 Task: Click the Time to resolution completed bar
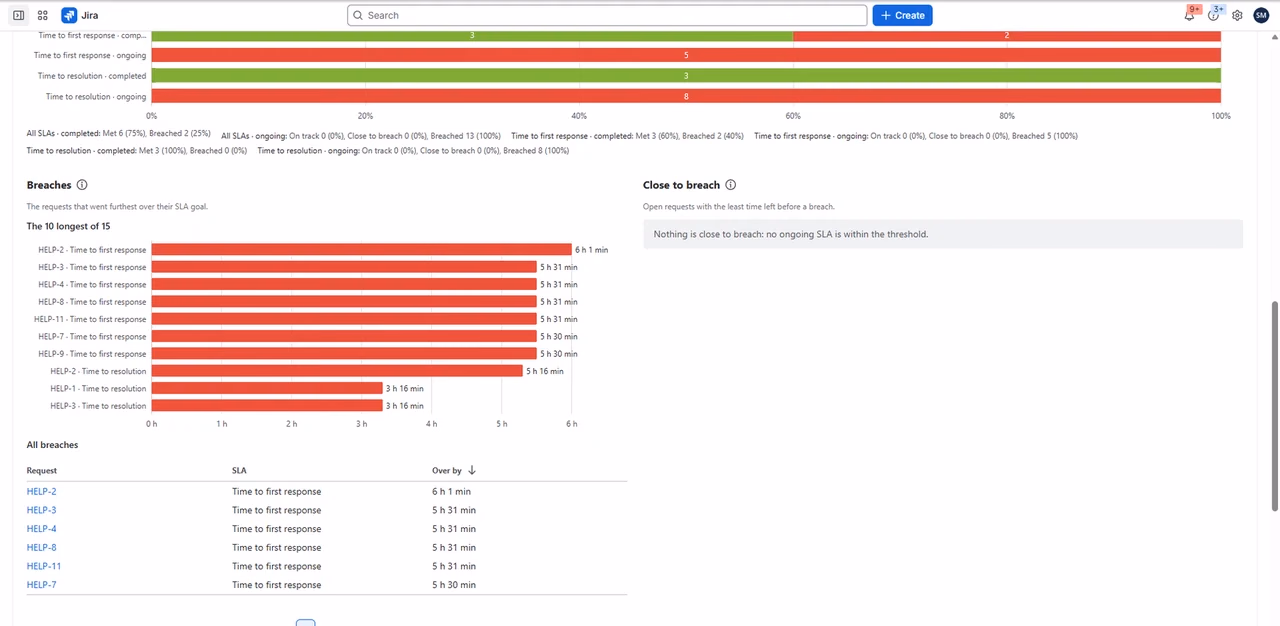[x=686, y=76]
